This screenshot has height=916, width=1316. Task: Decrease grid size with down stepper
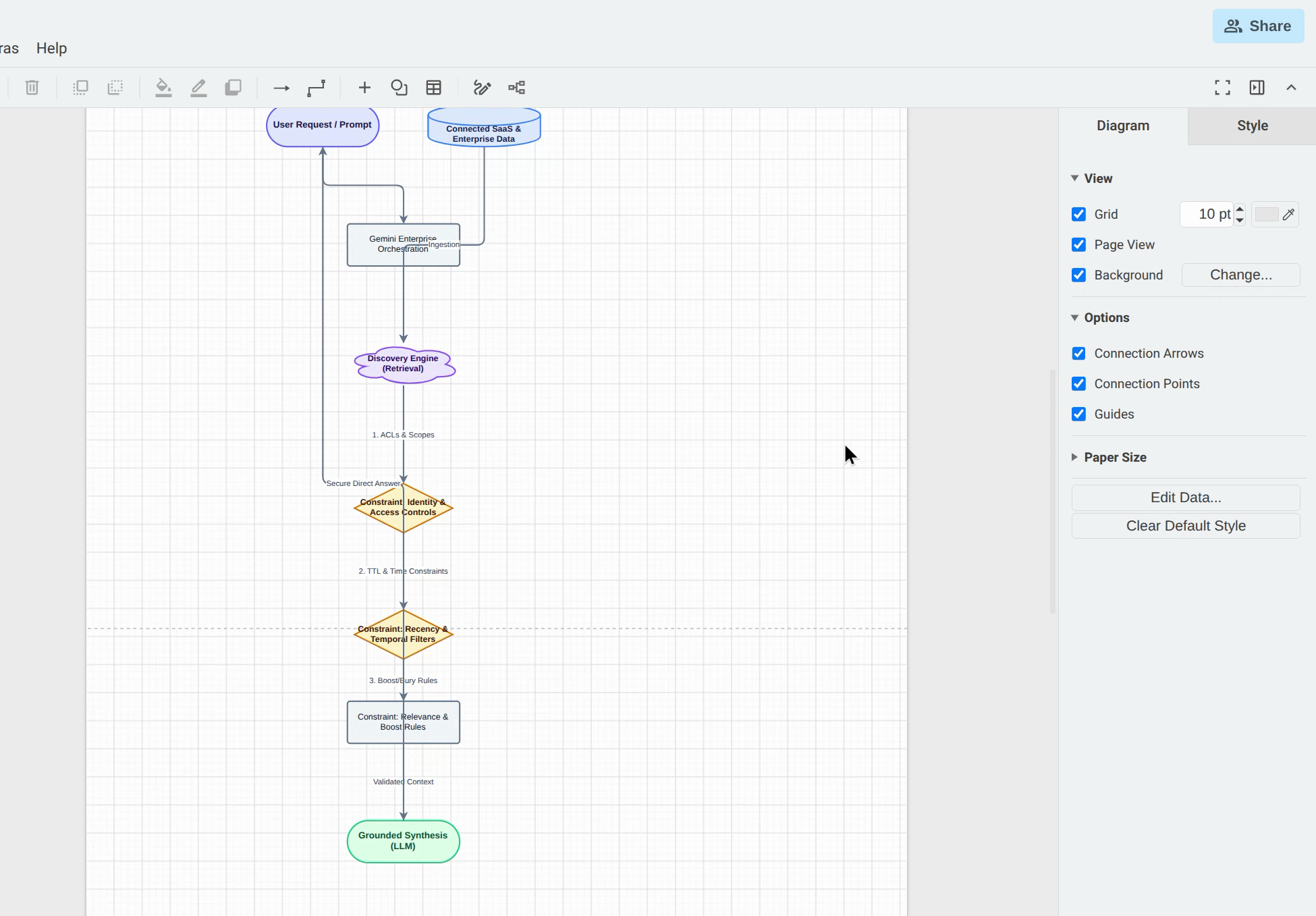click(1240, 220)
